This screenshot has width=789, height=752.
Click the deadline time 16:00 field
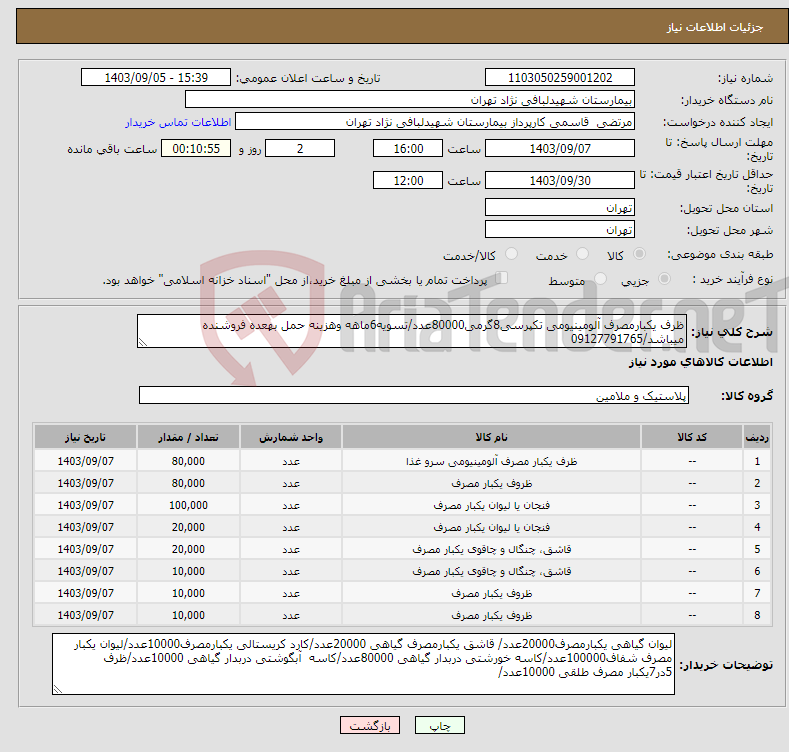[x=408, y=148]
